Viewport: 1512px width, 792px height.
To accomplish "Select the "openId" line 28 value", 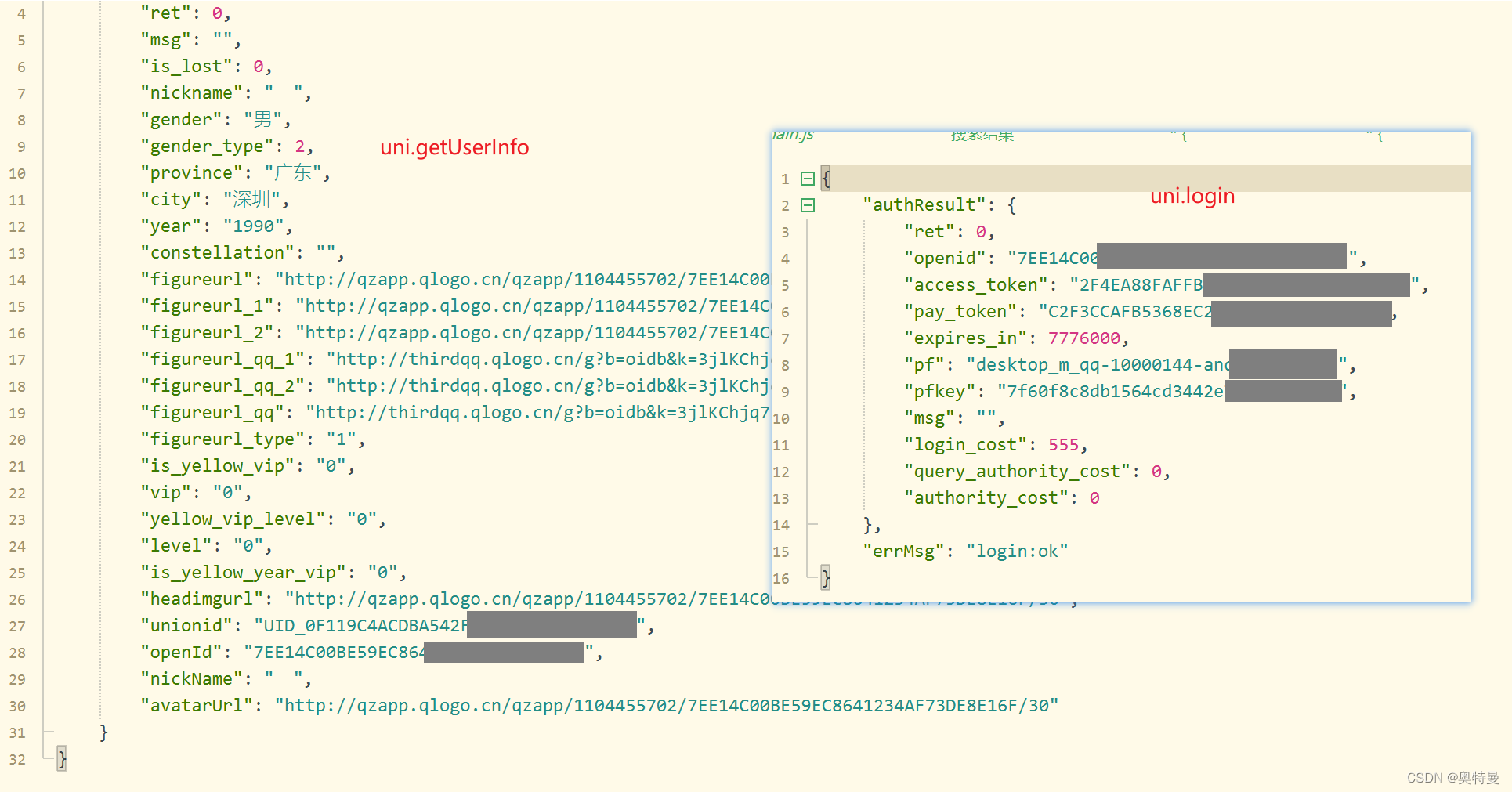I will [418, 653].
